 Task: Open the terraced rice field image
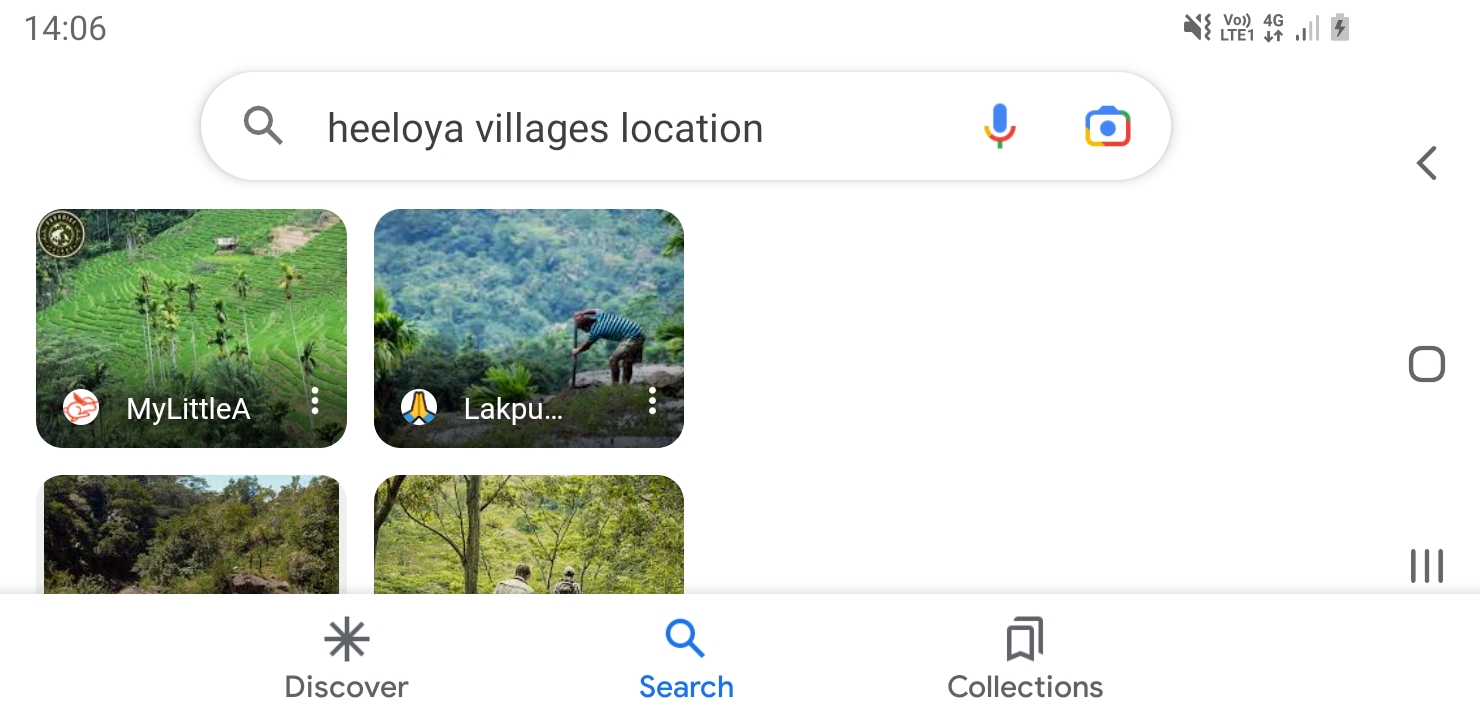click(x=191, y=300)
